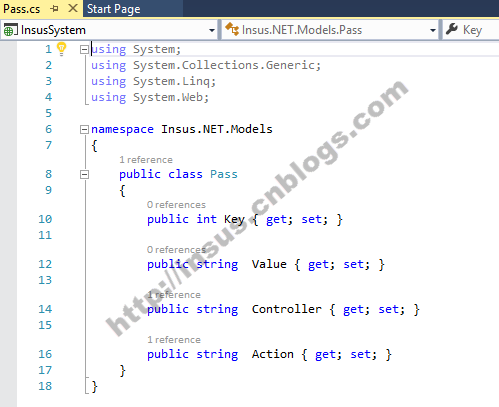This screenshot has width=499, height=407.
Task: Open the Key member dropdown
Action: (x=471, y=30)
